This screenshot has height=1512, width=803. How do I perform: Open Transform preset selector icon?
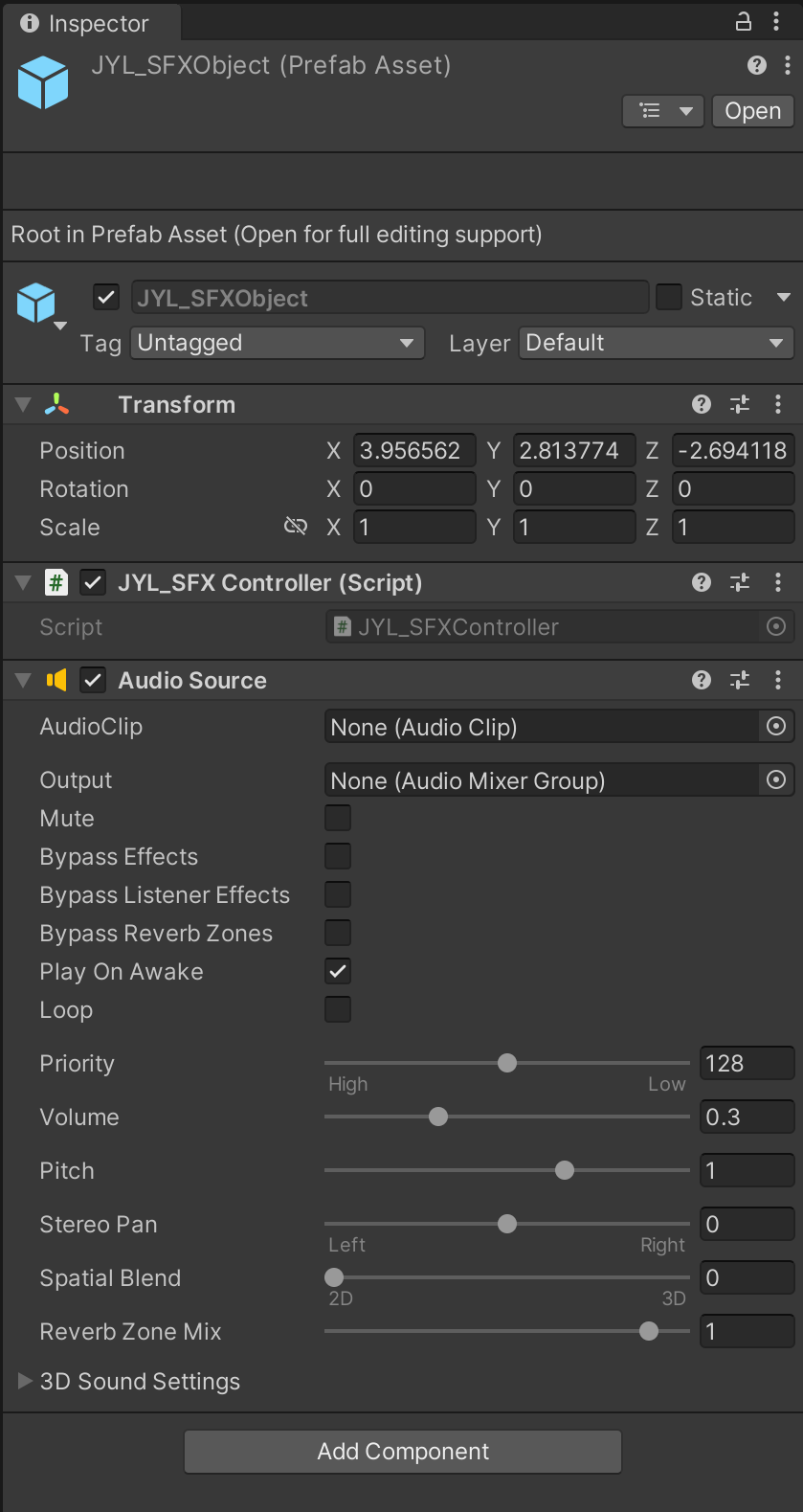740,404
